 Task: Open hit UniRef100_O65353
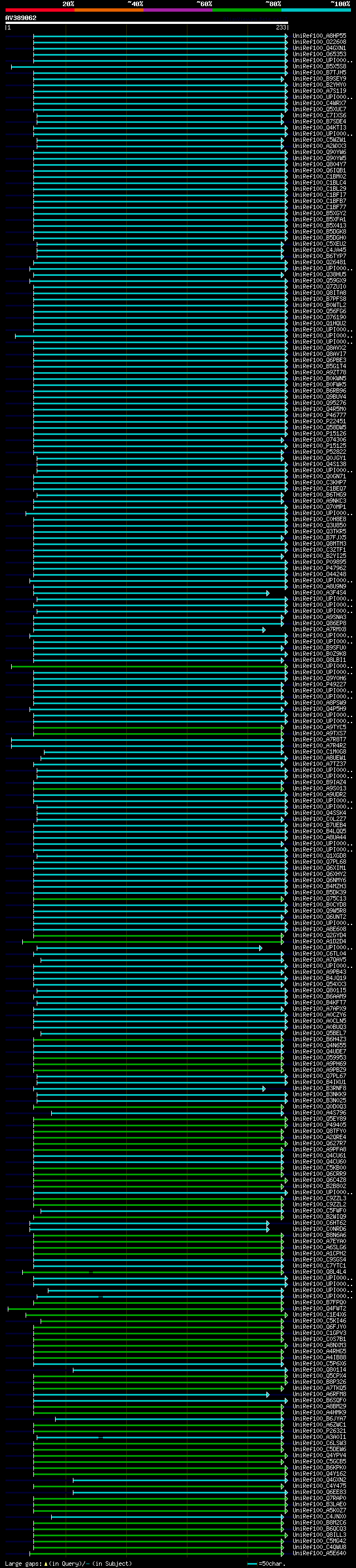[x=319, y=54]
